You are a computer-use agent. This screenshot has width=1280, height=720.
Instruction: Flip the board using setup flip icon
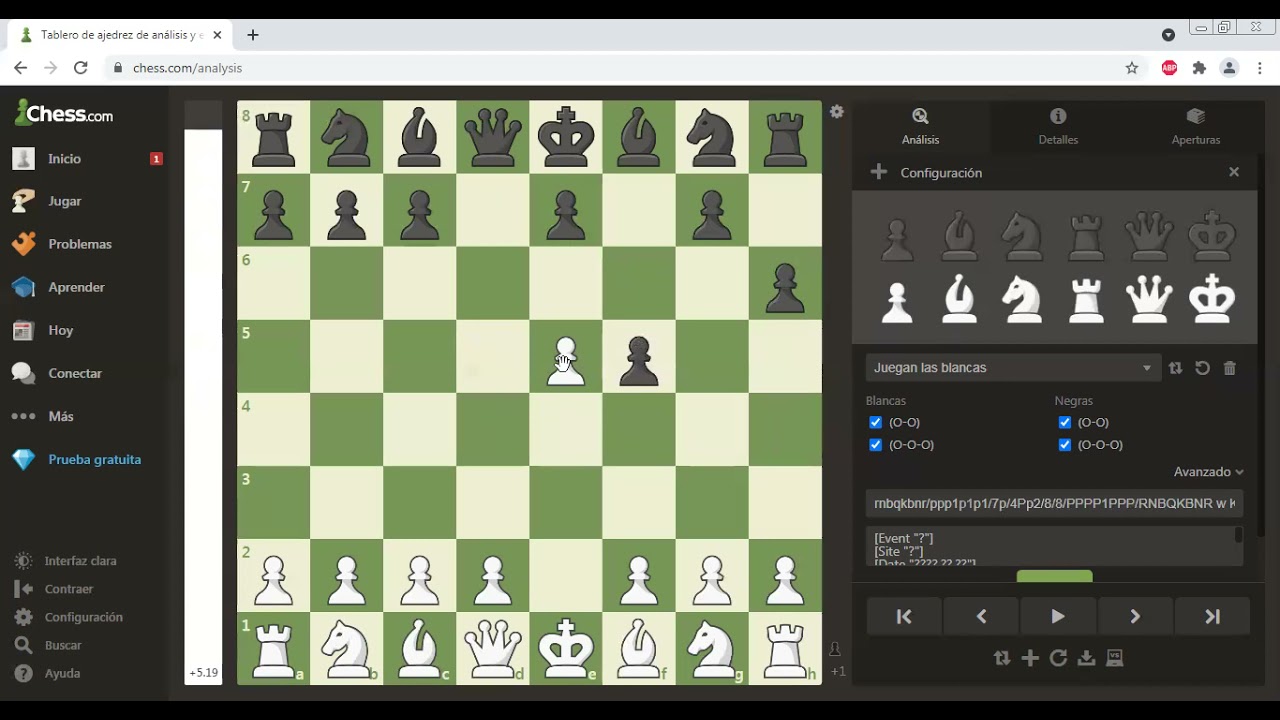1175,368
